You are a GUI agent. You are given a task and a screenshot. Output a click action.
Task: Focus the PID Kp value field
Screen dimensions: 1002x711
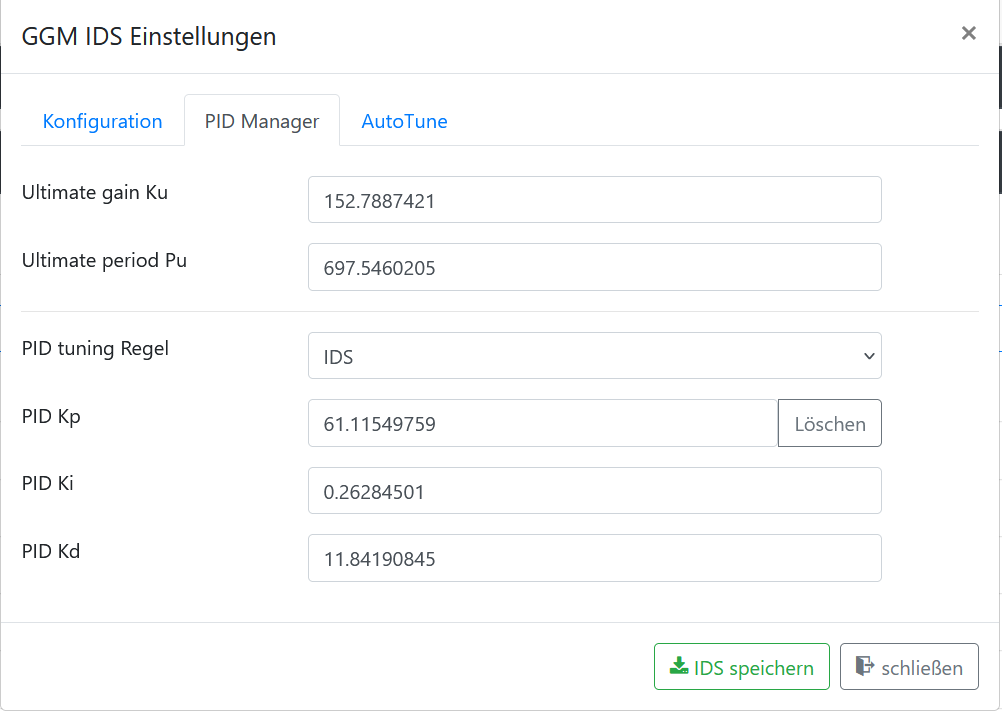coord(542,423)
